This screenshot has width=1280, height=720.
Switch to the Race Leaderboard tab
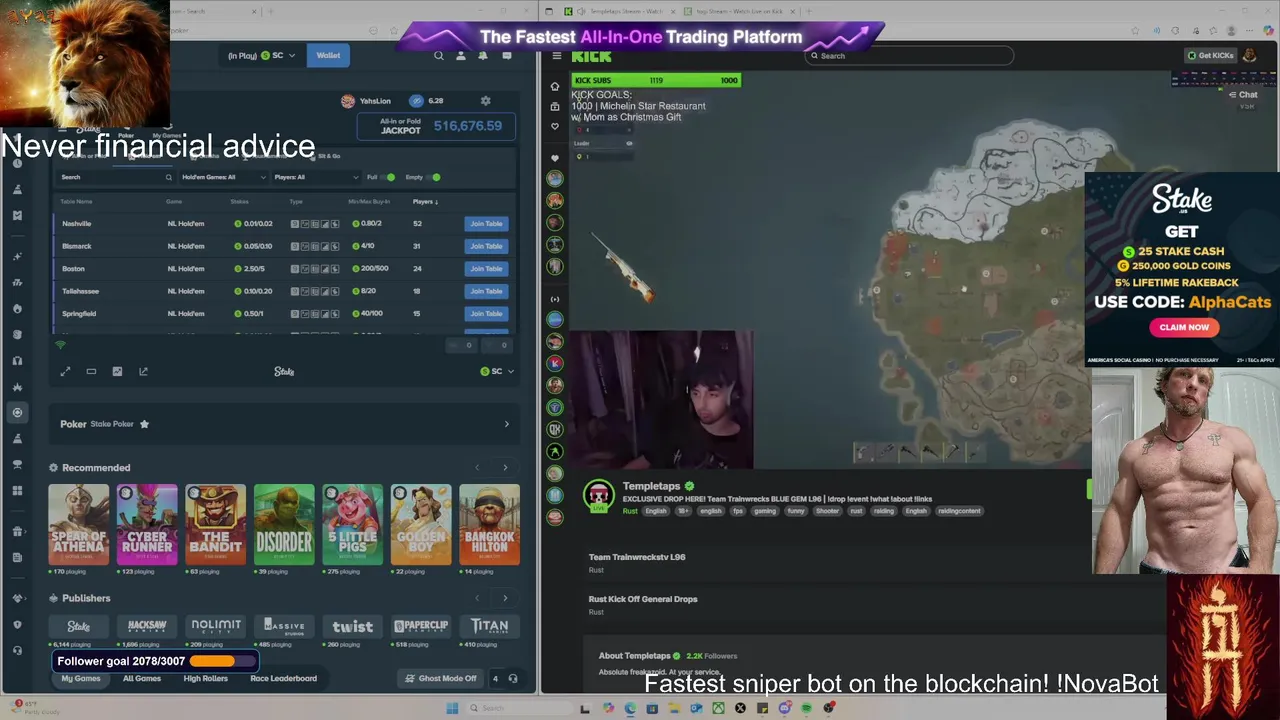pyautogui.click(x=283, y=679)
